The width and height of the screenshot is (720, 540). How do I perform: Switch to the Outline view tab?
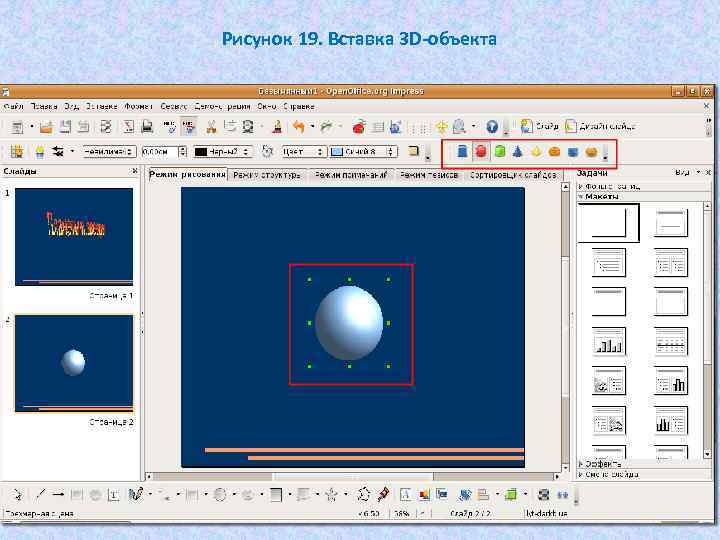click(x=267, y=175)
